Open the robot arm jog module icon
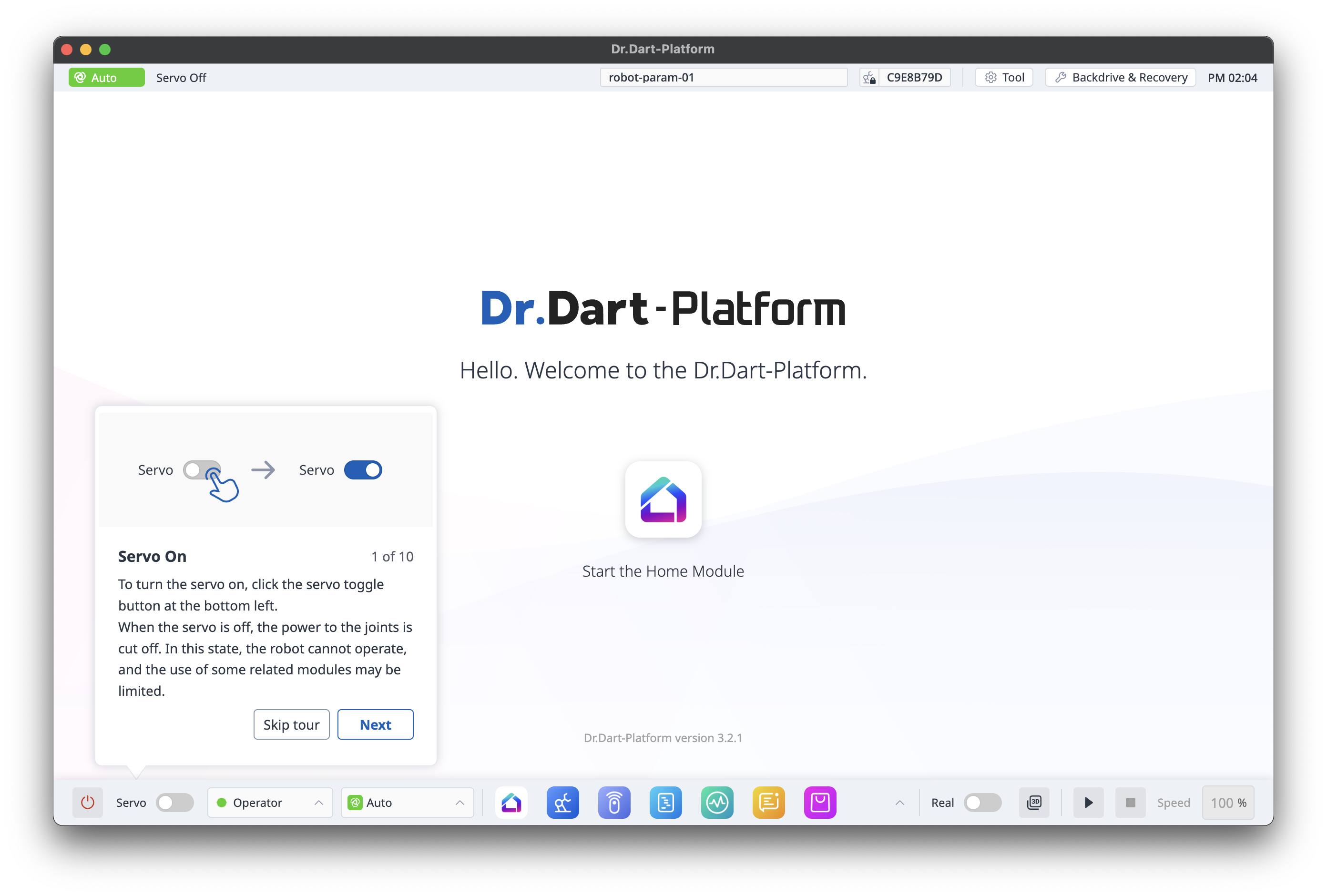Viewport: 1327px width, 896px height. tap(562, 802)
